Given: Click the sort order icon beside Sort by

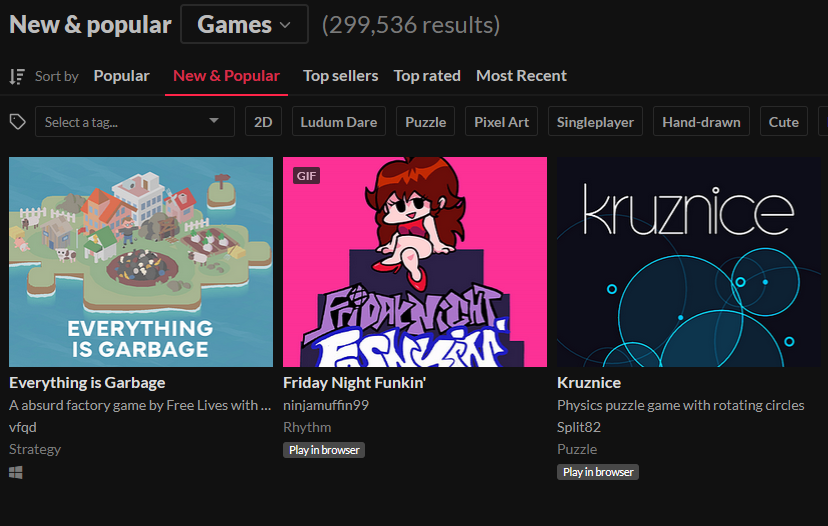Looking at the screenshot, I should [x=17, y=77].
